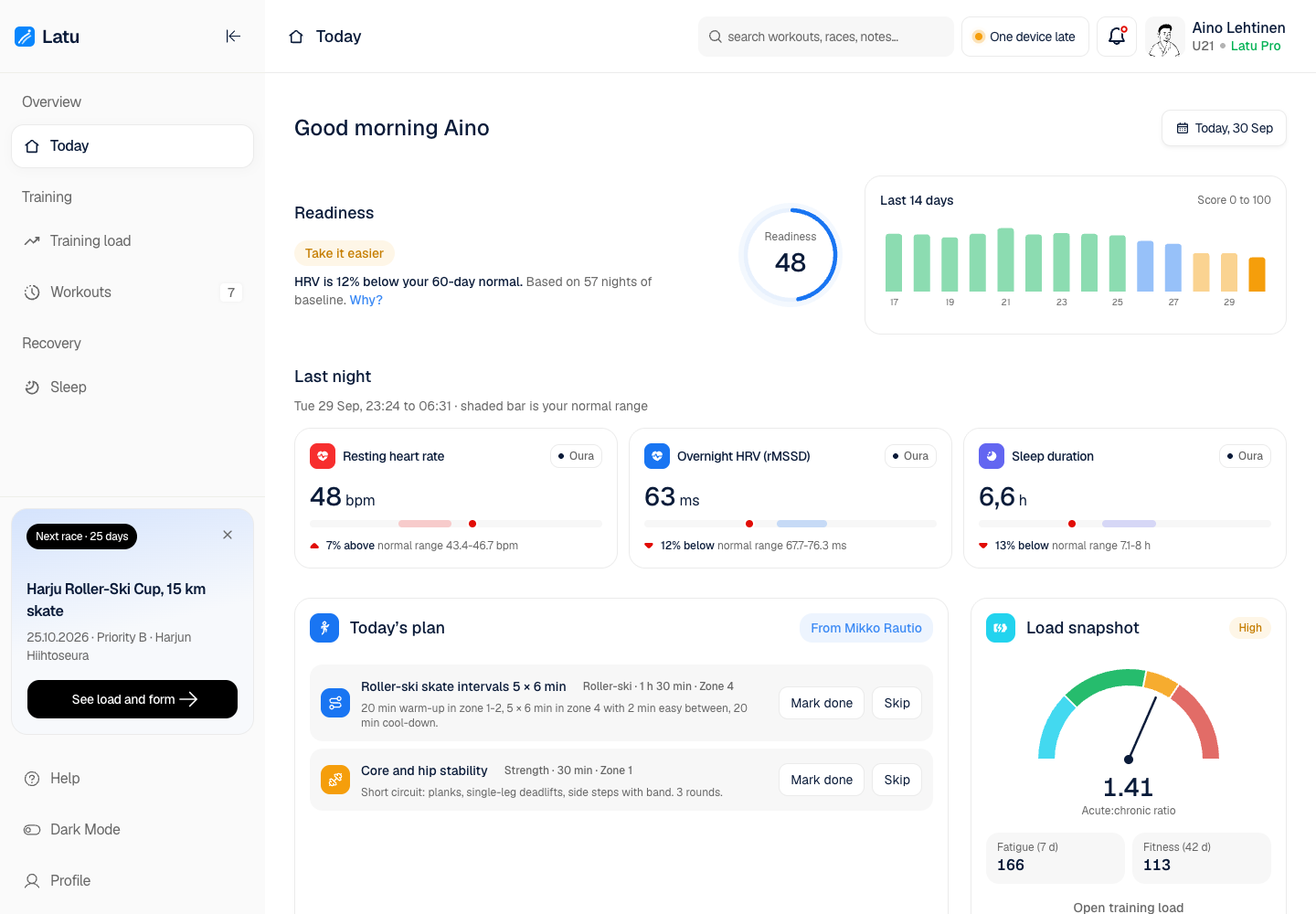Click the Readiness 48 circular gauge
This screenshot has width=1316, height=914.
coord(790,254)
